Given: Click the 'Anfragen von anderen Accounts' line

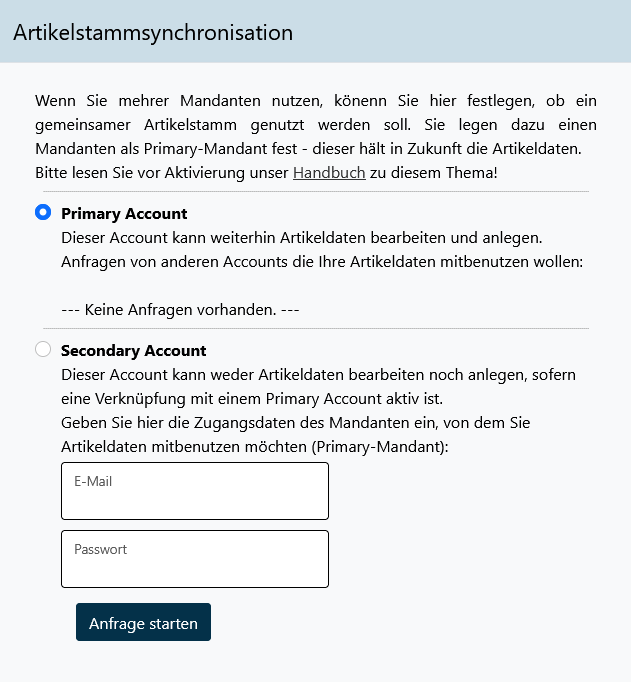Looking at the screenshot, I should click(x=321, y=262).
